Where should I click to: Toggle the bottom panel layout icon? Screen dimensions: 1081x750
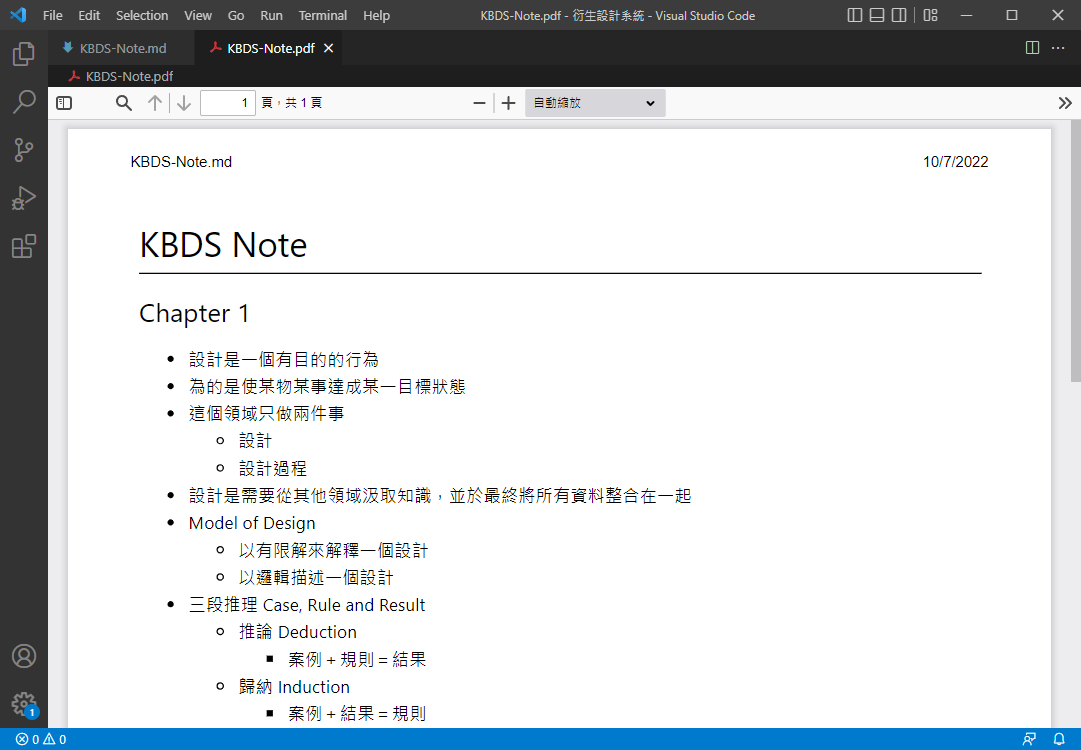(877, 15)
